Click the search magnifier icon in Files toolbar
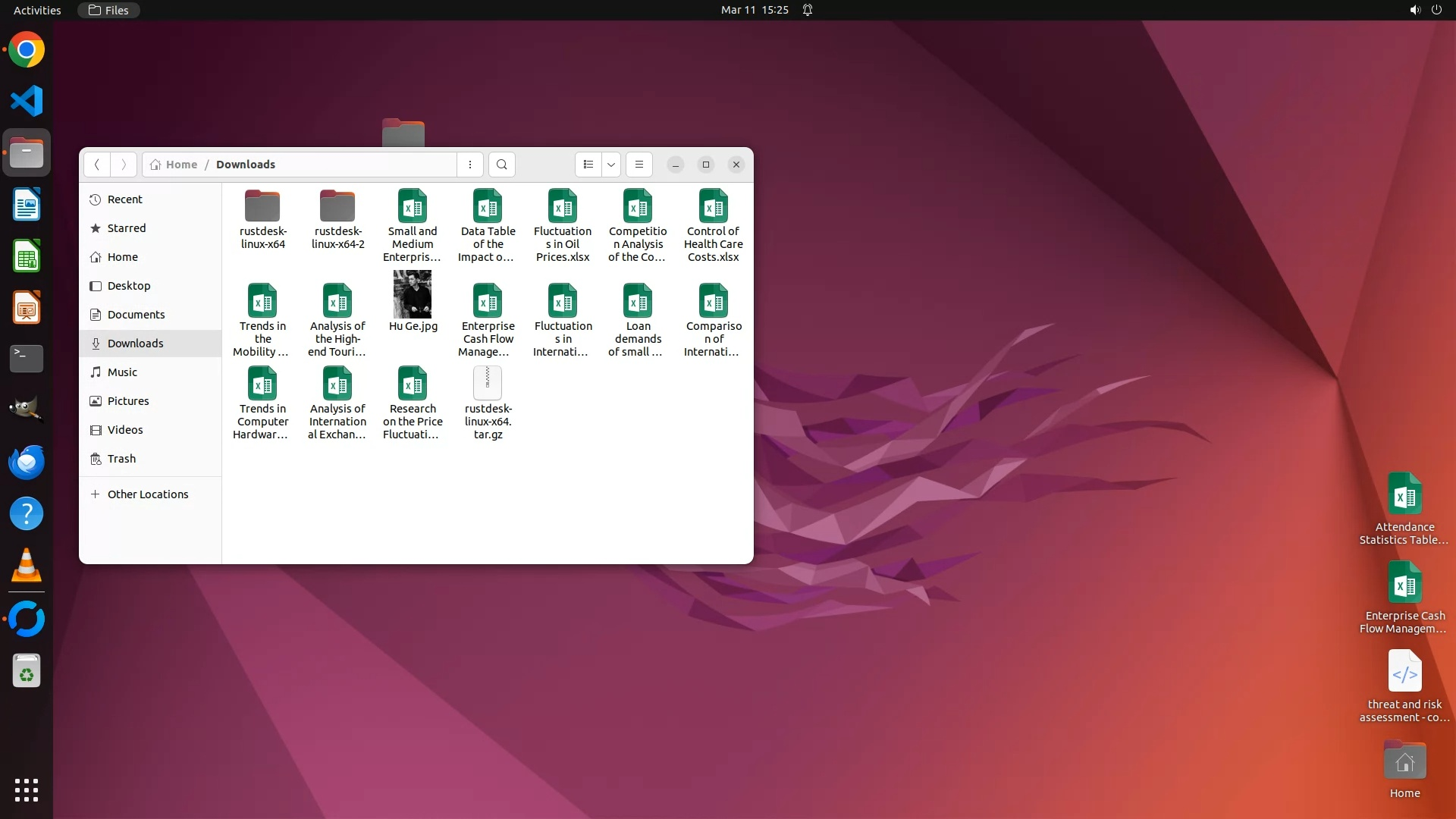Viewport: 1456px width, 819px height. point(501,165)
